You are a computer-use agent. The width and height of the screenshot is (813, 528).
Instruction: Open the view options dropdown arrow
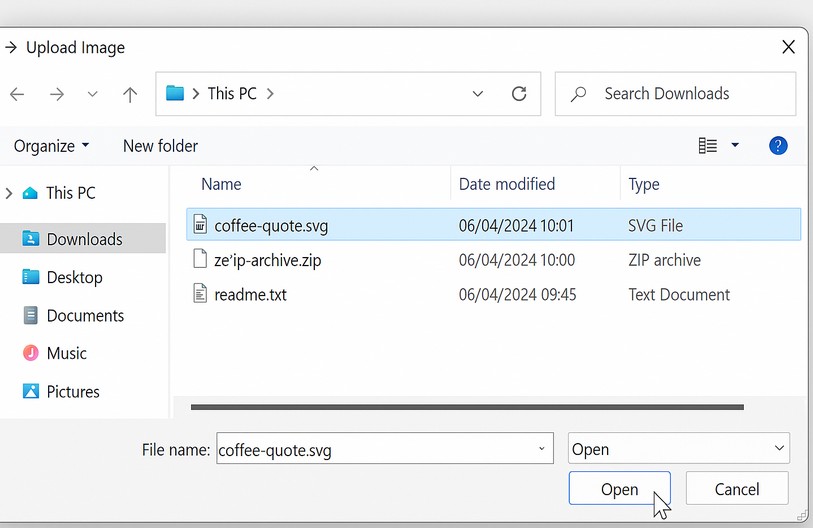coord(735,145)
